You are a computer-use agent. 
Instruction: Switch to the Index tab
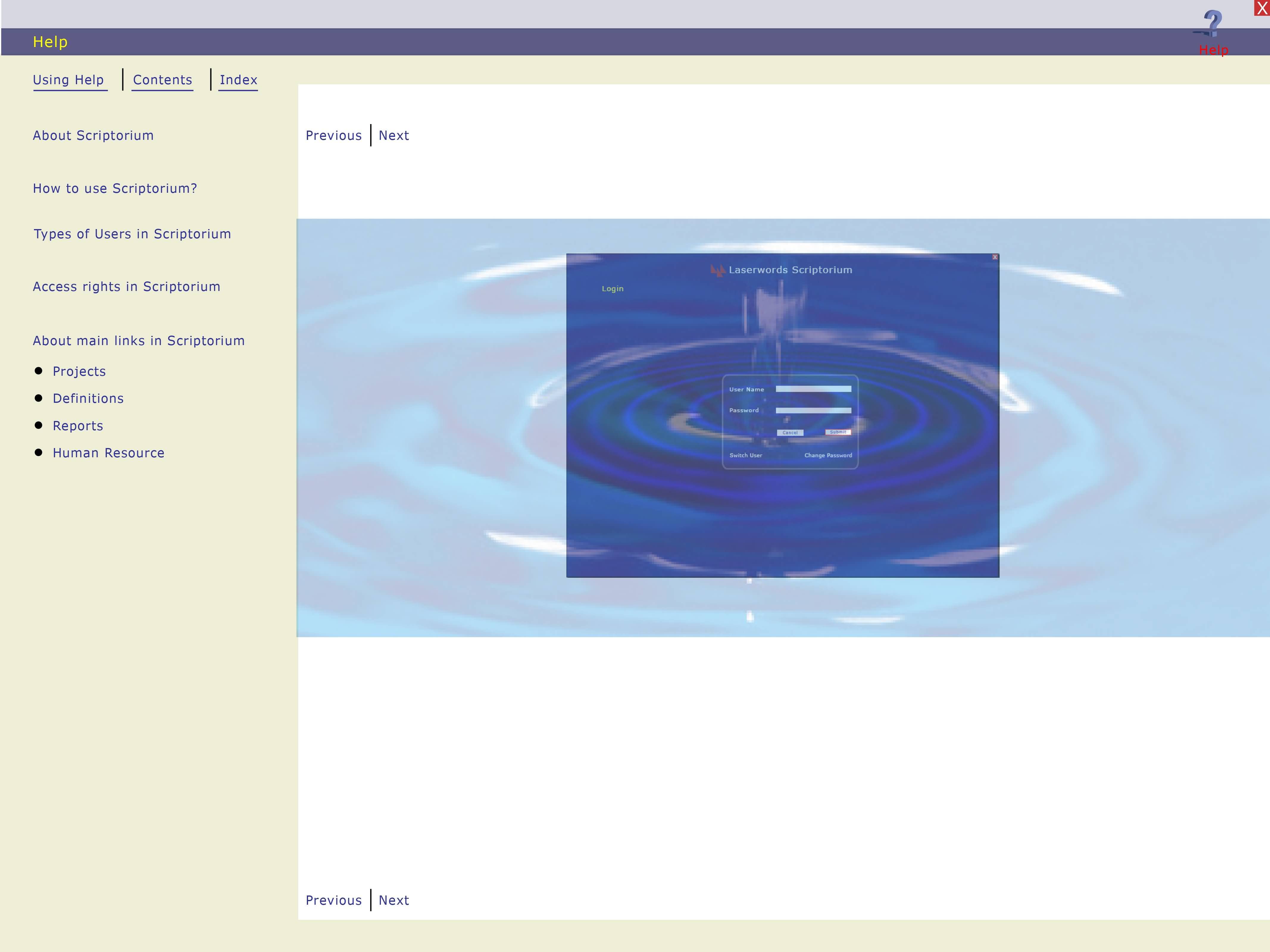(238, 80)
